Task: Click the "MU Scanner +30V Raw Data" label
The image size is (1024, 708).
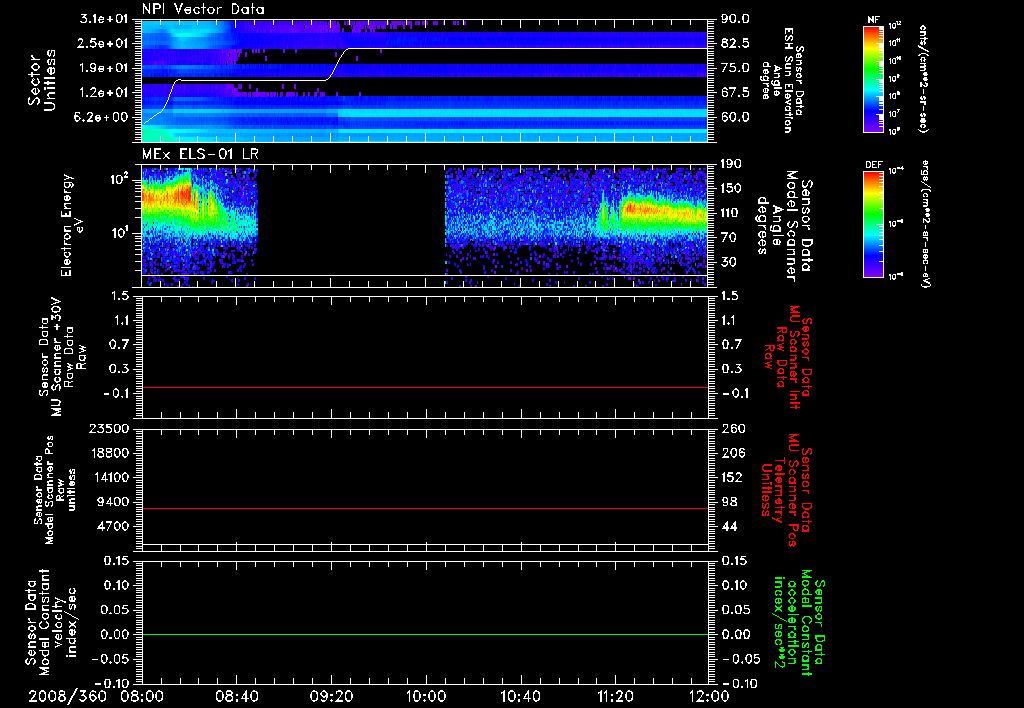Action: 63,357
